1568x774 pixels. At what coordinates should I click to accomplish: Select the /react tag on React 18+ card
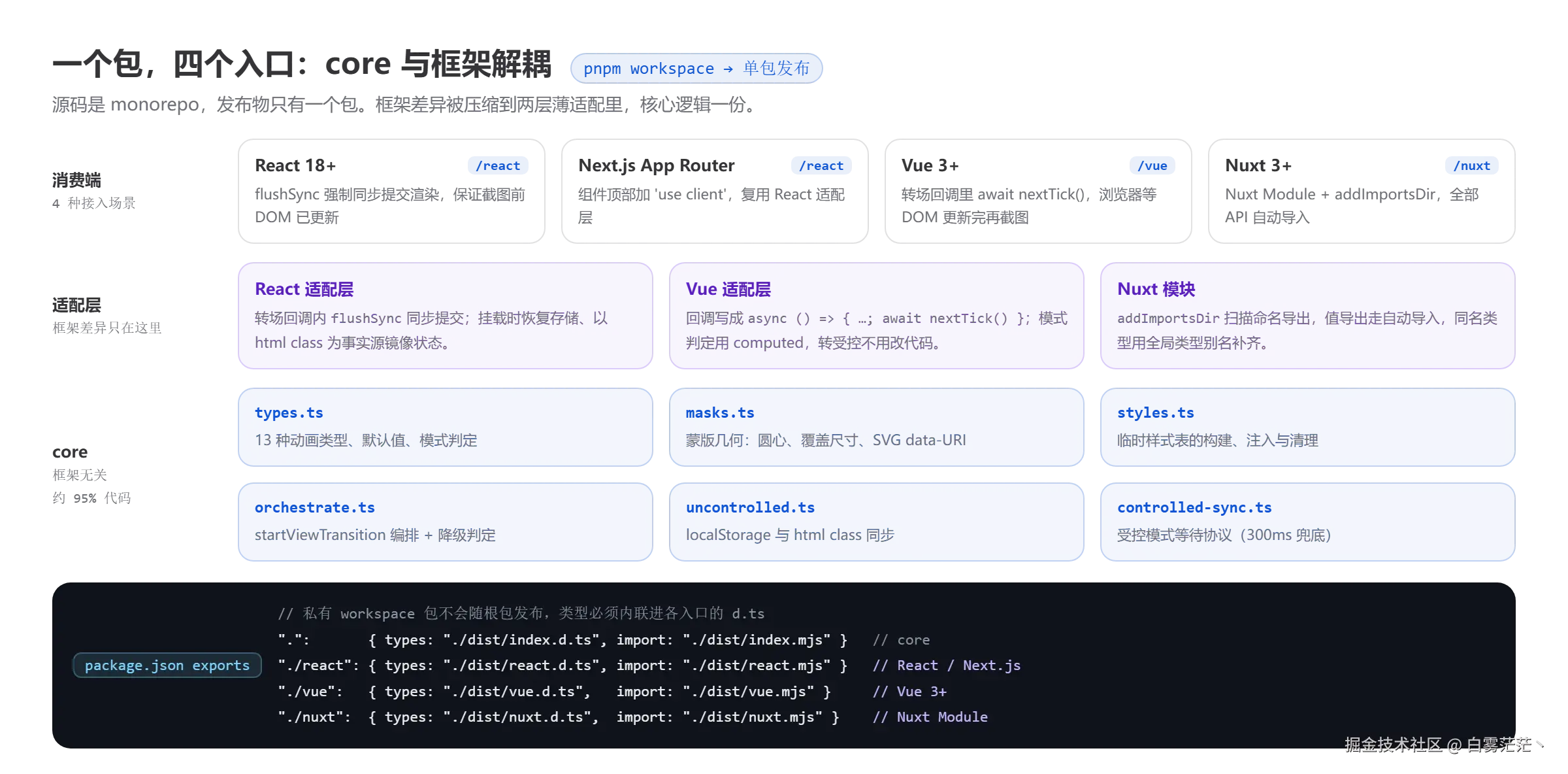click(x=498, y=166)
